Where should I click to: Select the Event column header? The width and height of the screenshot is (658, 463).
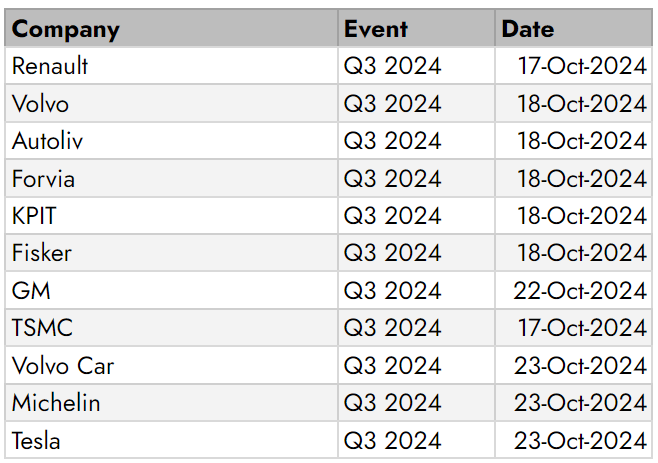(416, 28)
